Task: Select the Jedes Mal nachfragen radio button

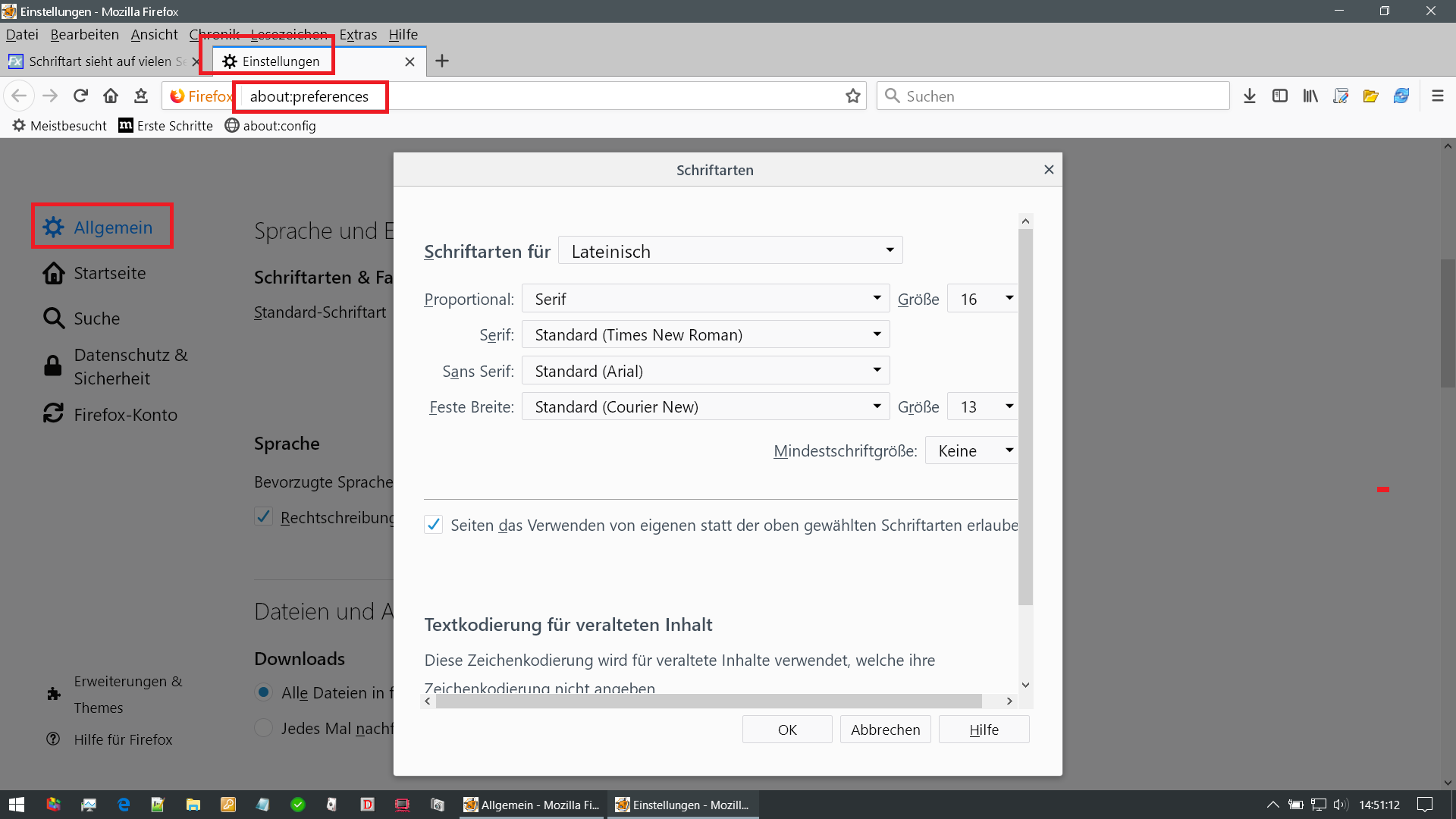Action: [x=263, y=728]
